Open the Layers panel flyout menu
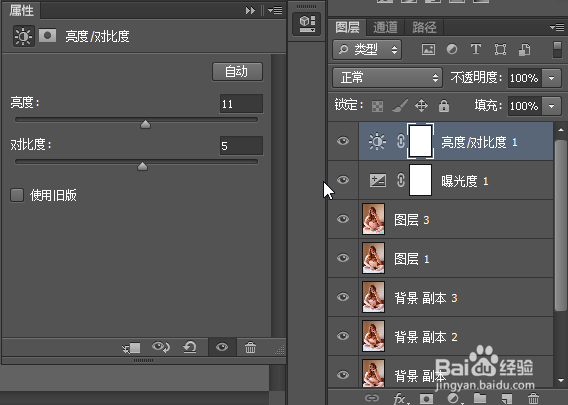 click(557, 27)
